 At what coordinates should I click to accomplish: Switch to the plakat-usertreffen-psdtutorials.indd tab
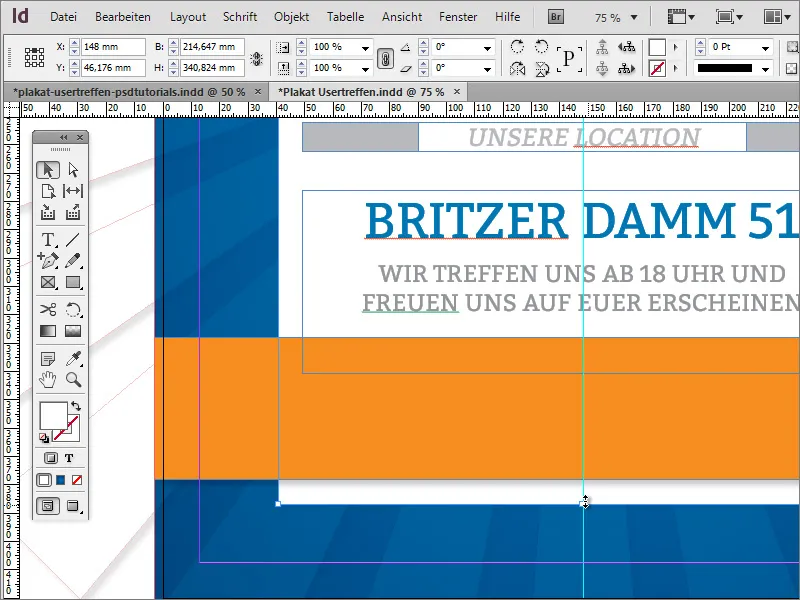120,90
